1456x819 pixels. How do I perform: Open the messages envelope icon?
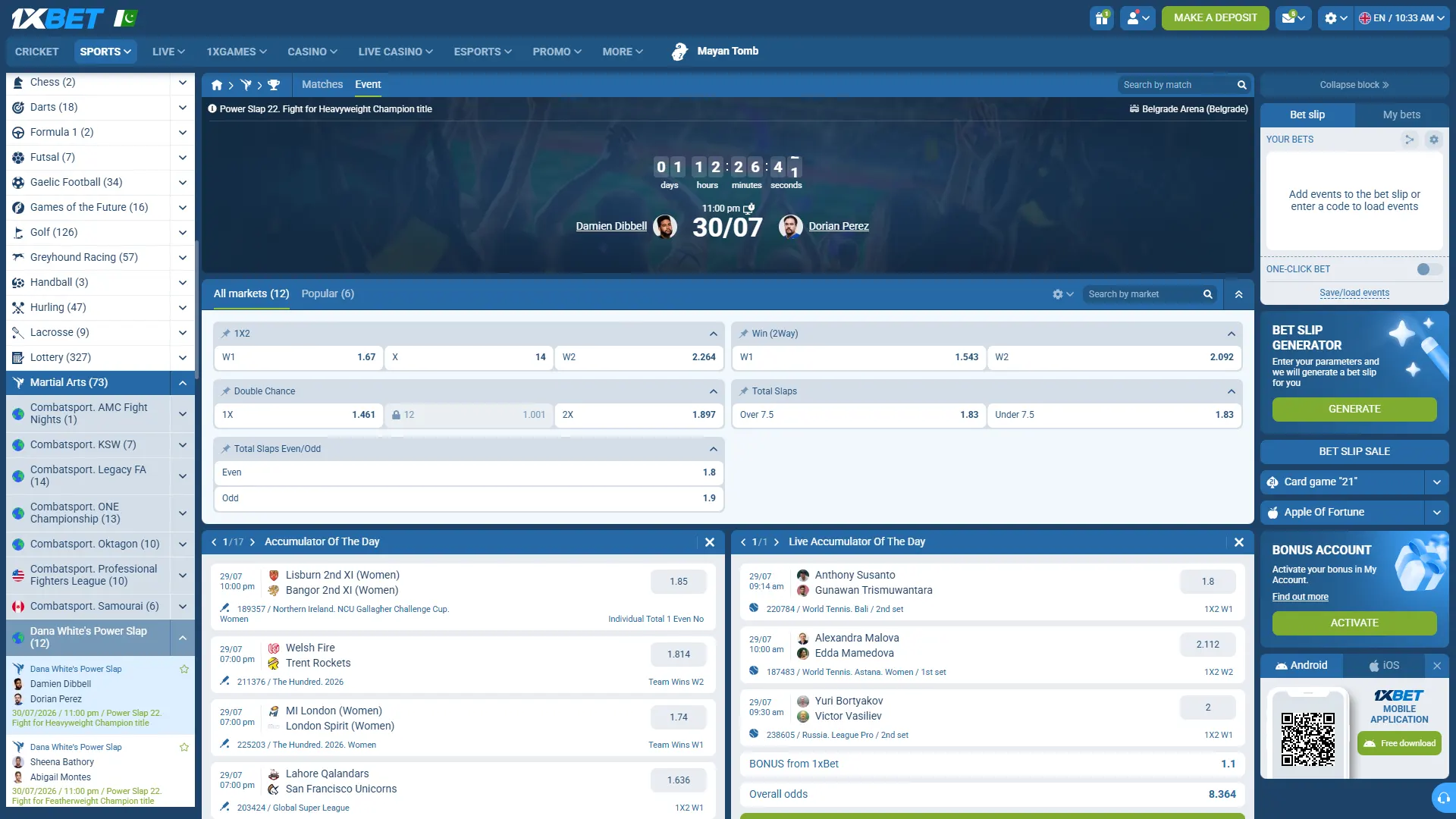[x=1294, y=18]
